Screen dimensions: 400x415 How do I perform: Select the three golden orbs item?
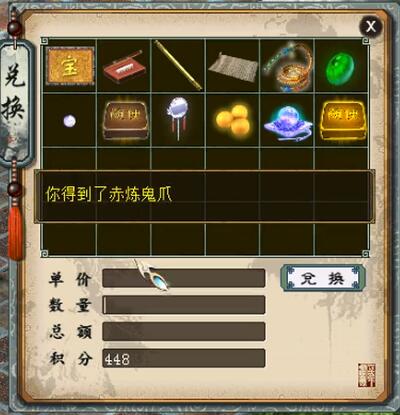tap(233, 120)
